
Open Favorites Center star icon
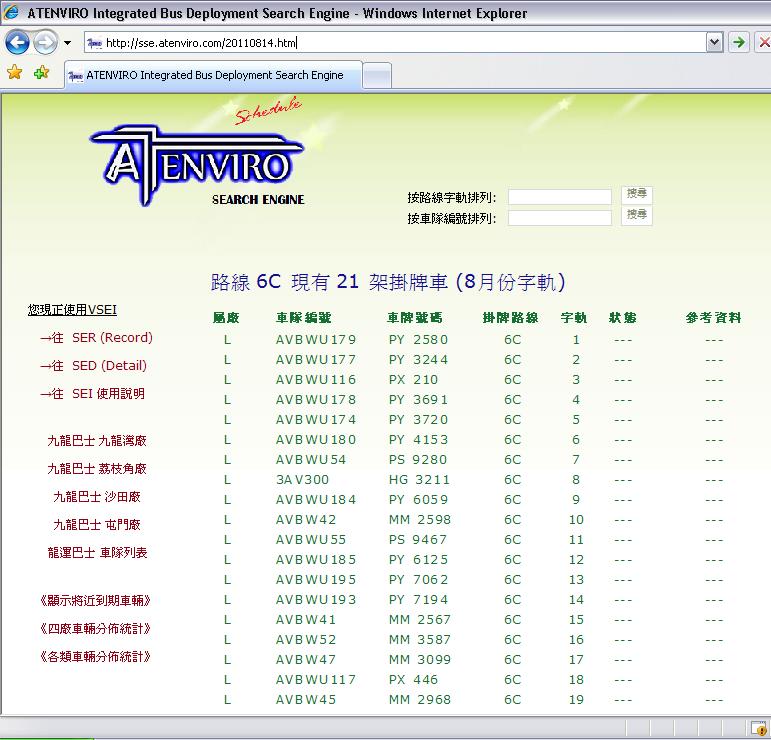(x=14, y=73)
